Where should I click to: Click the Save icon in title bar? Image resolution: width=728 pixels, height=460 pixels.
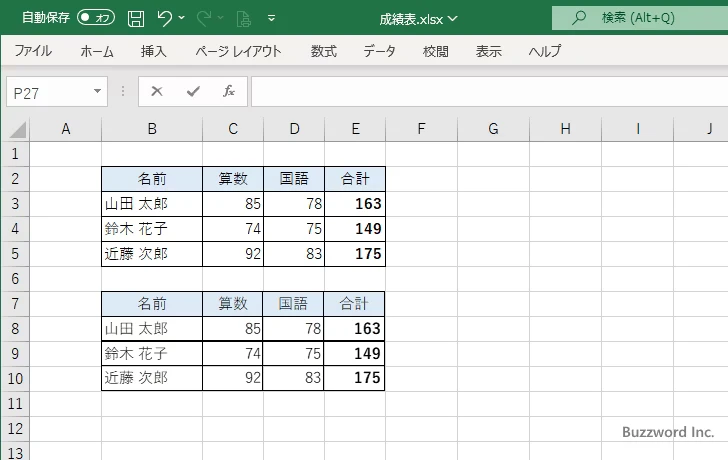coord(136,19)
